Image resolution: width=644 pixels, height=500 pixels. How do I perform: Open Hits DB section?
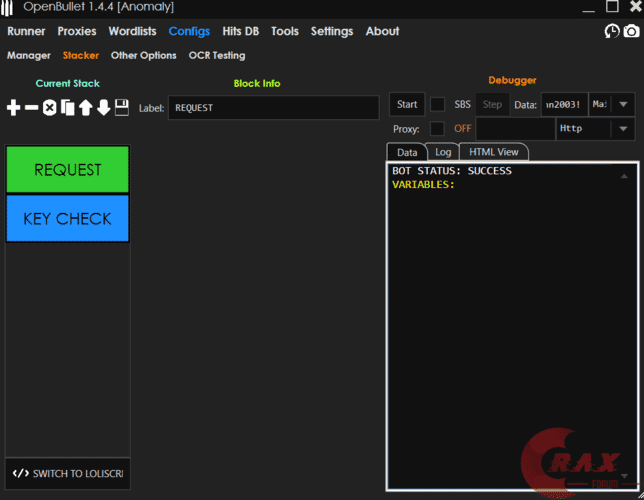click(240, 31)
